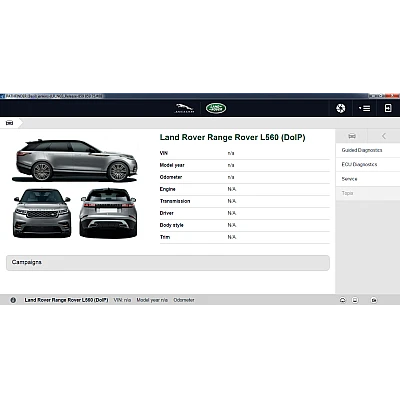Screen dimensions: 400x400
Task: Click the Jaguar logo in header
Action: tap(184, 108)
